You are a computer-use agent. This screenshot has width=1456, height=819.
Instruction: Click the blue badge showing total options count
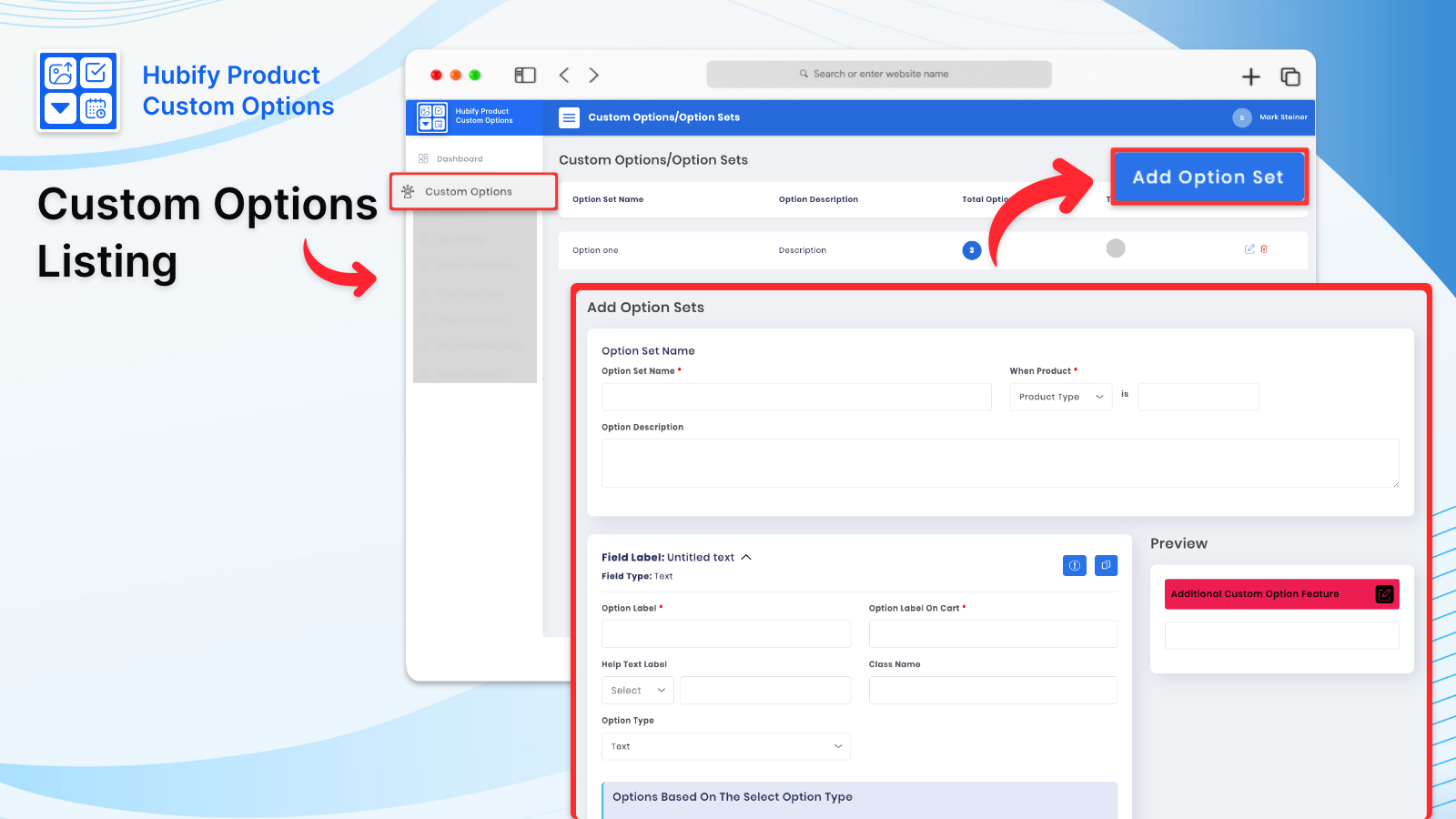[x=971, y=250]
